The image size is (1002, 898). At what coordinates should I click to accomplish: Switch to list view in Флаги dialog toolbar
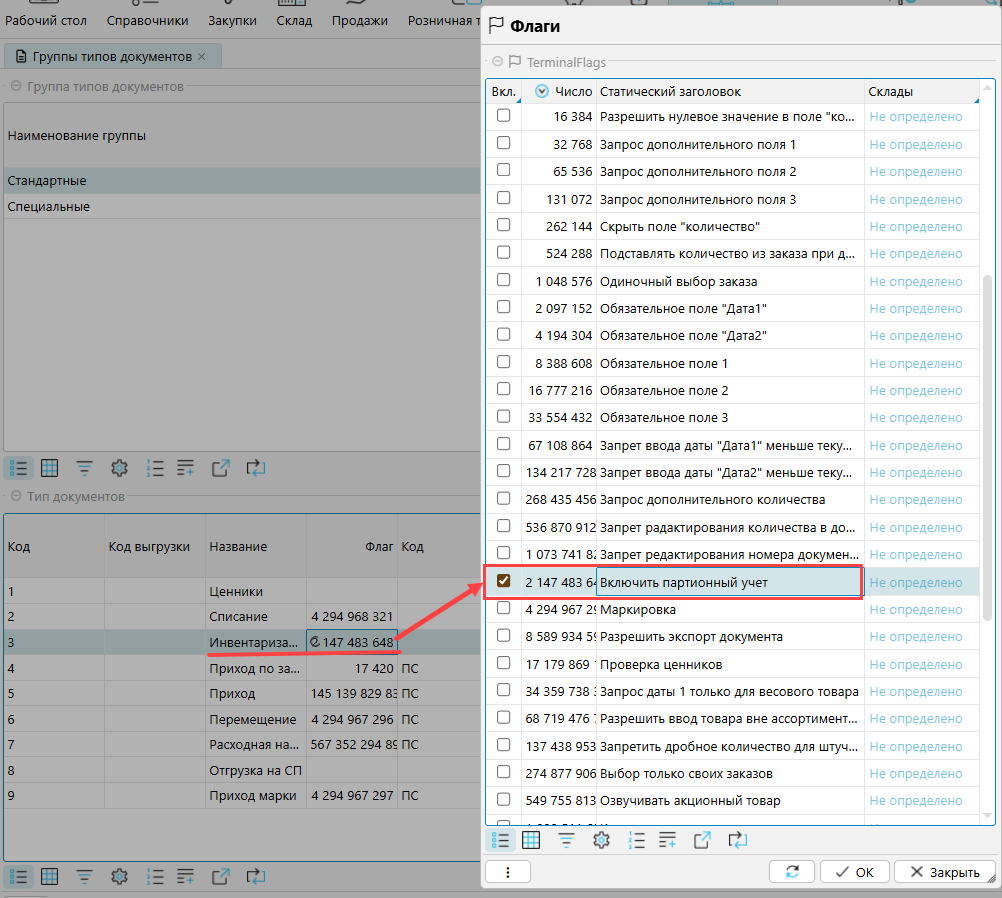tap(502, 840)
